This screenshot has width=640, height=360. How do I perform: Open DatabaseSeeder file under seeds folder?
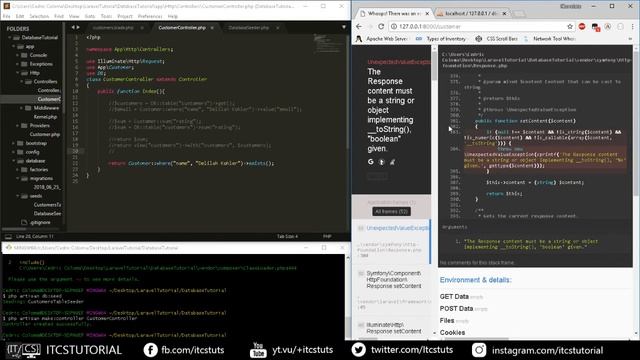point(47,213)
